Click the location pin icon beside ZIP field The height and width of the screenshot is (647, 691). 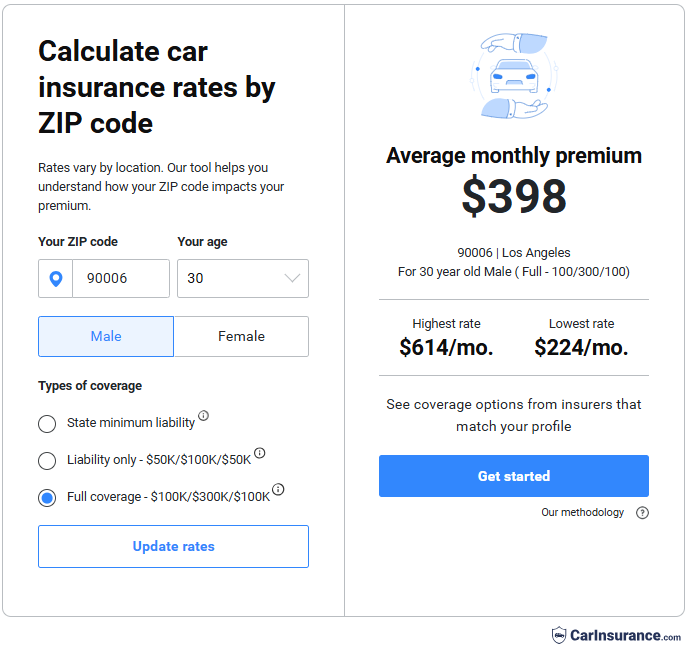[56, 278]
